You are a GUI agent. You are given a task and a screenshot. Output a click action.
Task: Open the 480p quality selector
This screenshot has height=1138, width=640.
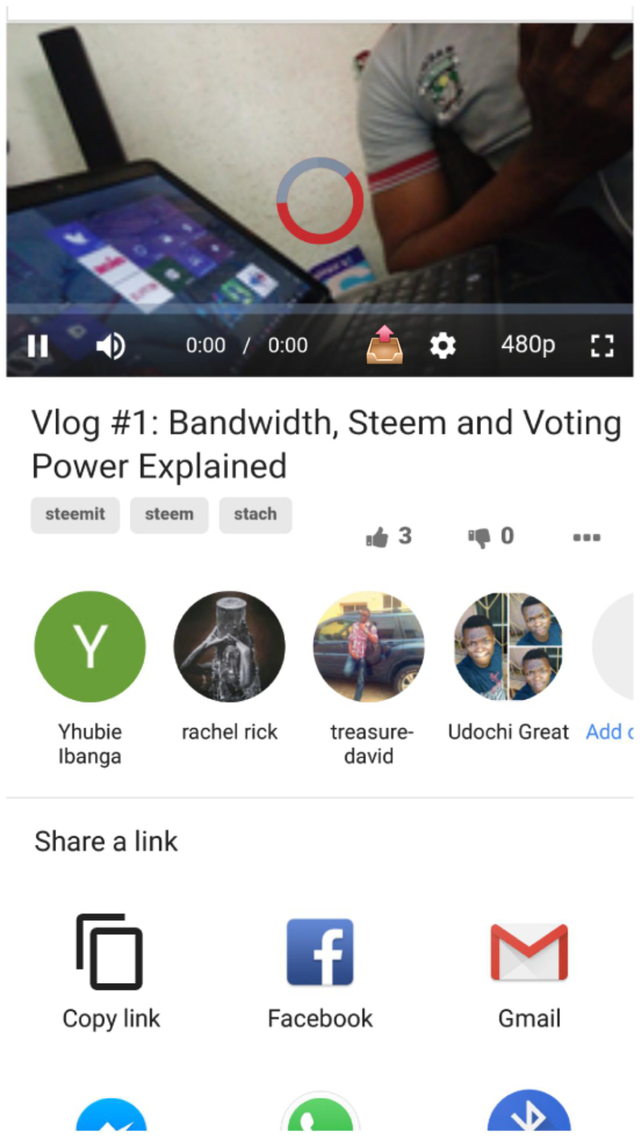pyautogui.click(x=528, y=345)
